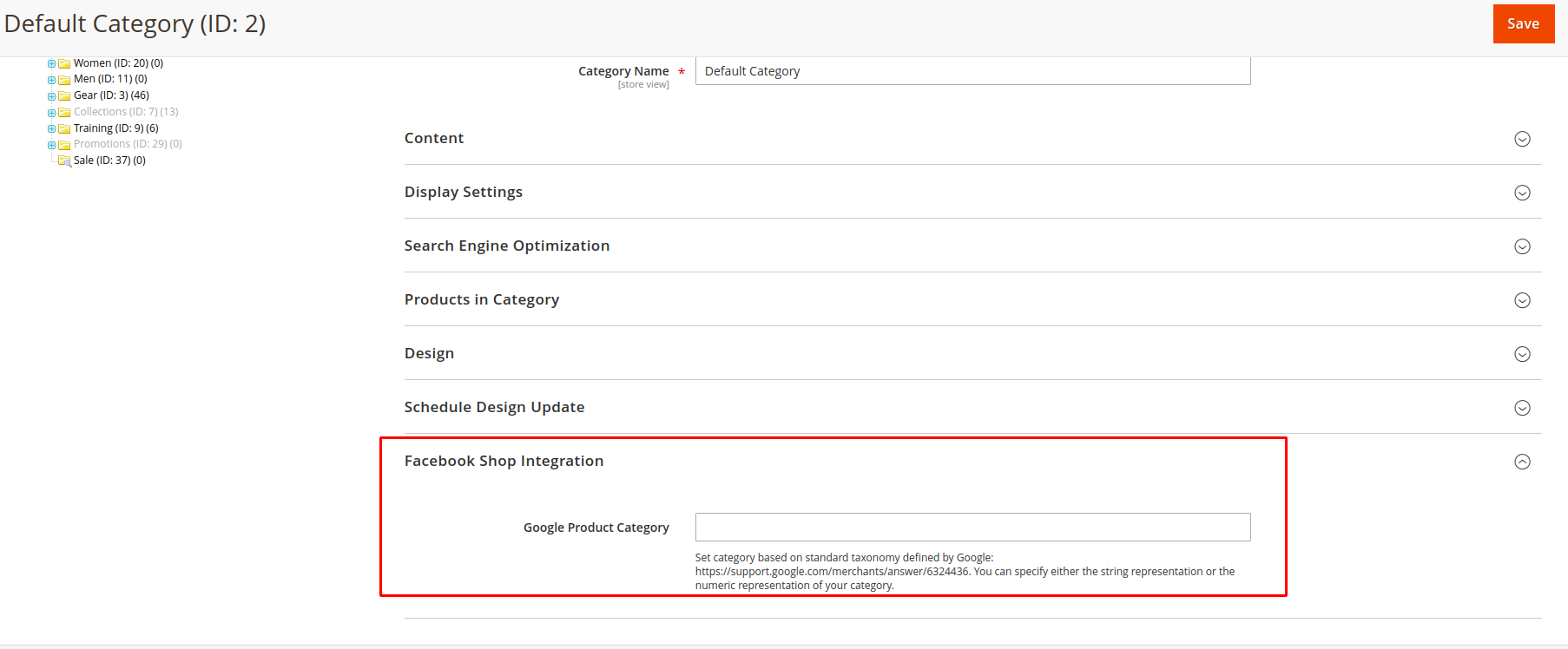Viewport: 1568px width, 649px height.
Task: Click the Google Product Category input field
Action: coord(972,528)
